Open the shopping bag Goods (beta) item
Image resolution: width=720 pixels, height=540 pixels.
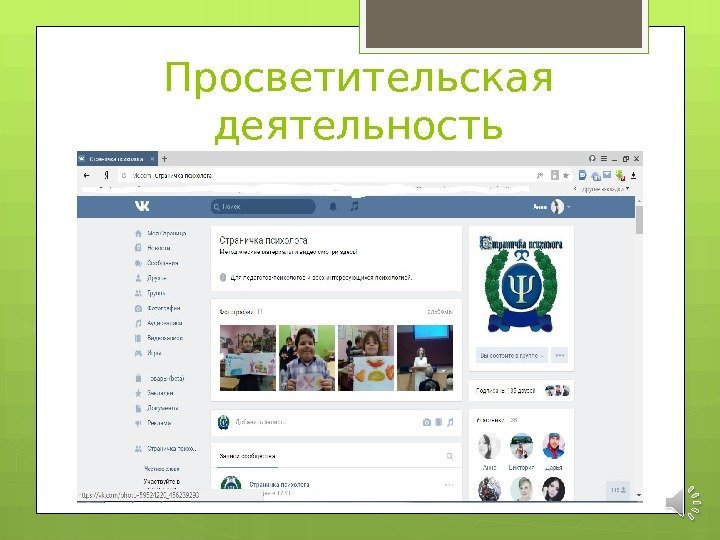click(x=159, y=378)
